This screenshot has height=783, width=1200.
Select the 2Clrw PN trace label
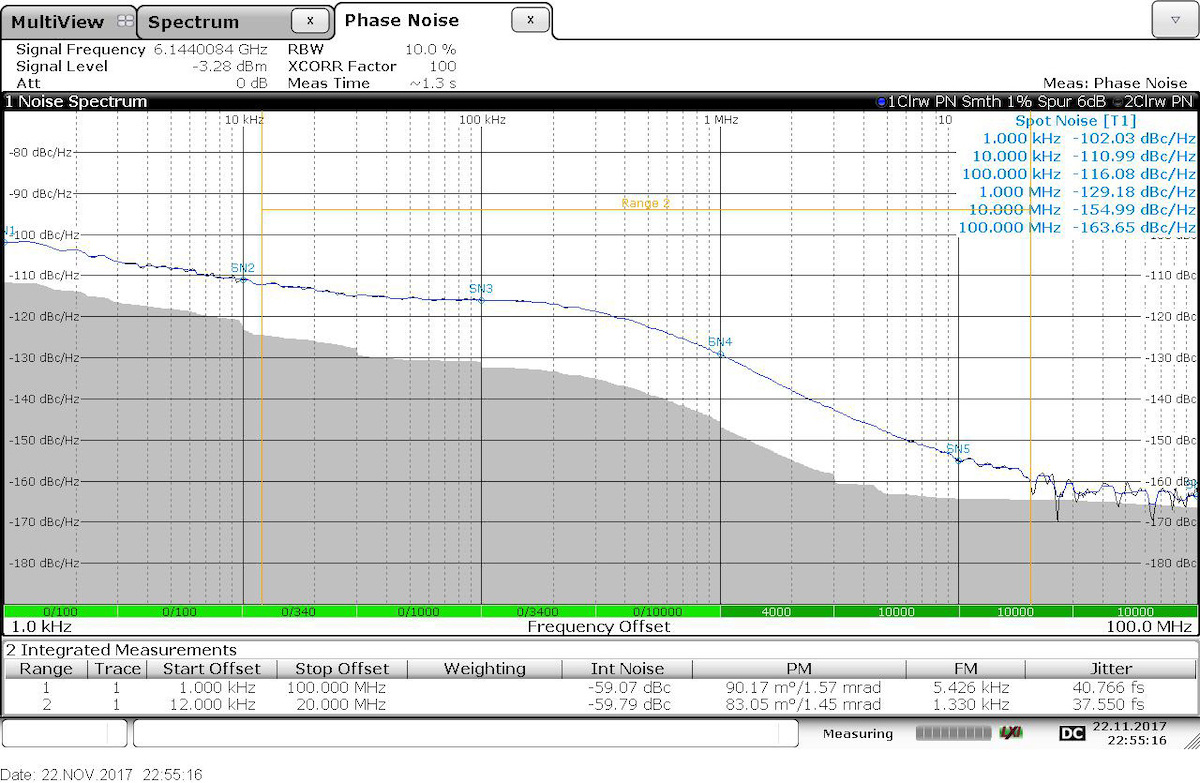click(x=1158, y=102)
